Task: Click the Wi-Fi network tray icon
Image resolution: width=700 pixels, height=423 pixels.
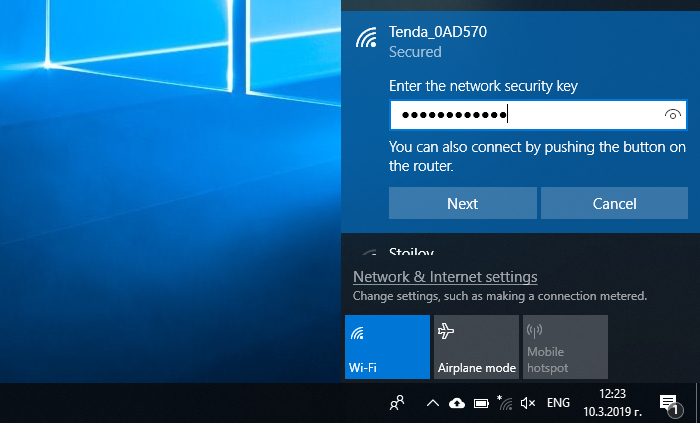Action: 504,403
